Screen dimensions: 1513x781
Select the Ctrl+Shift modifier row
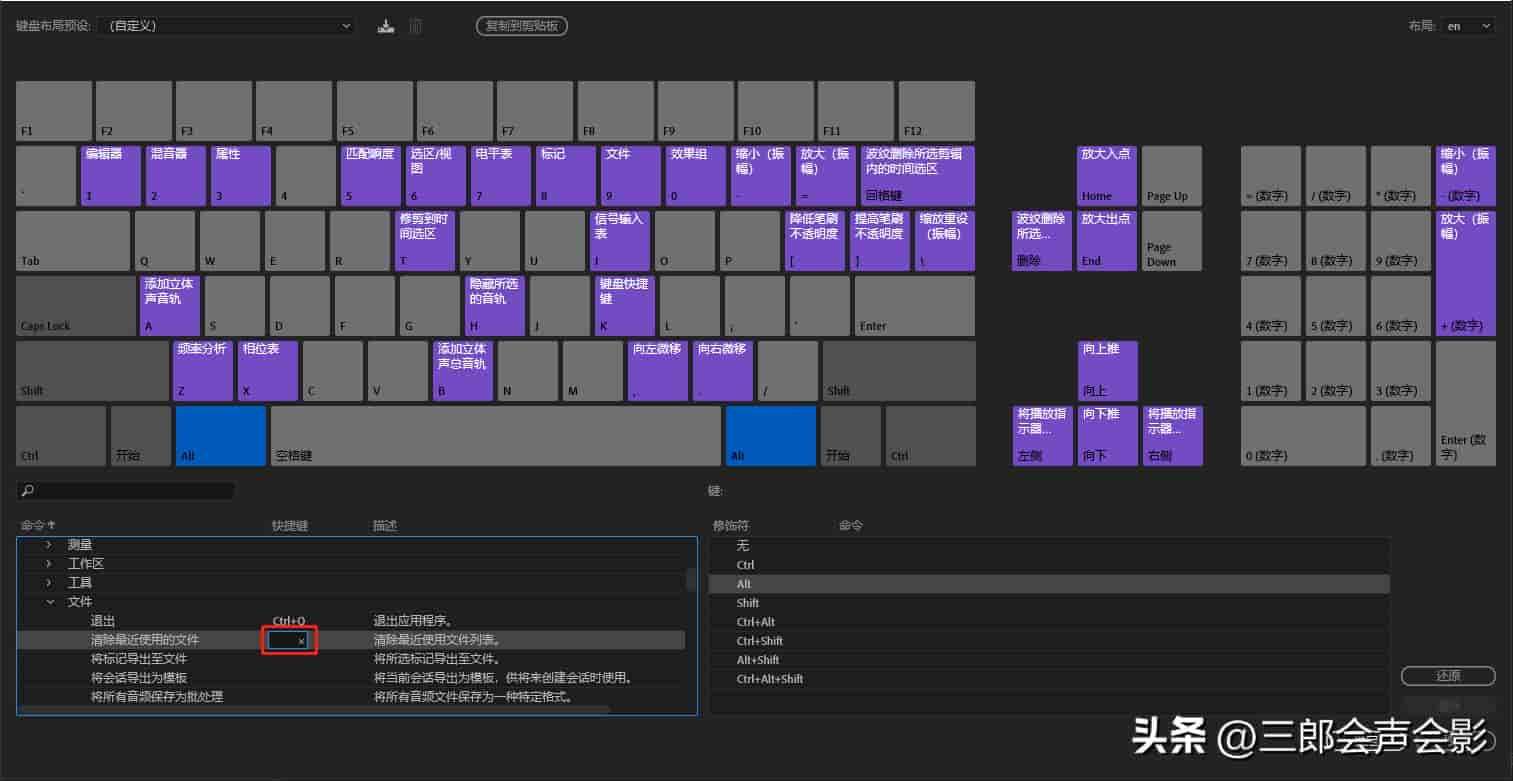click(1049, 641)
